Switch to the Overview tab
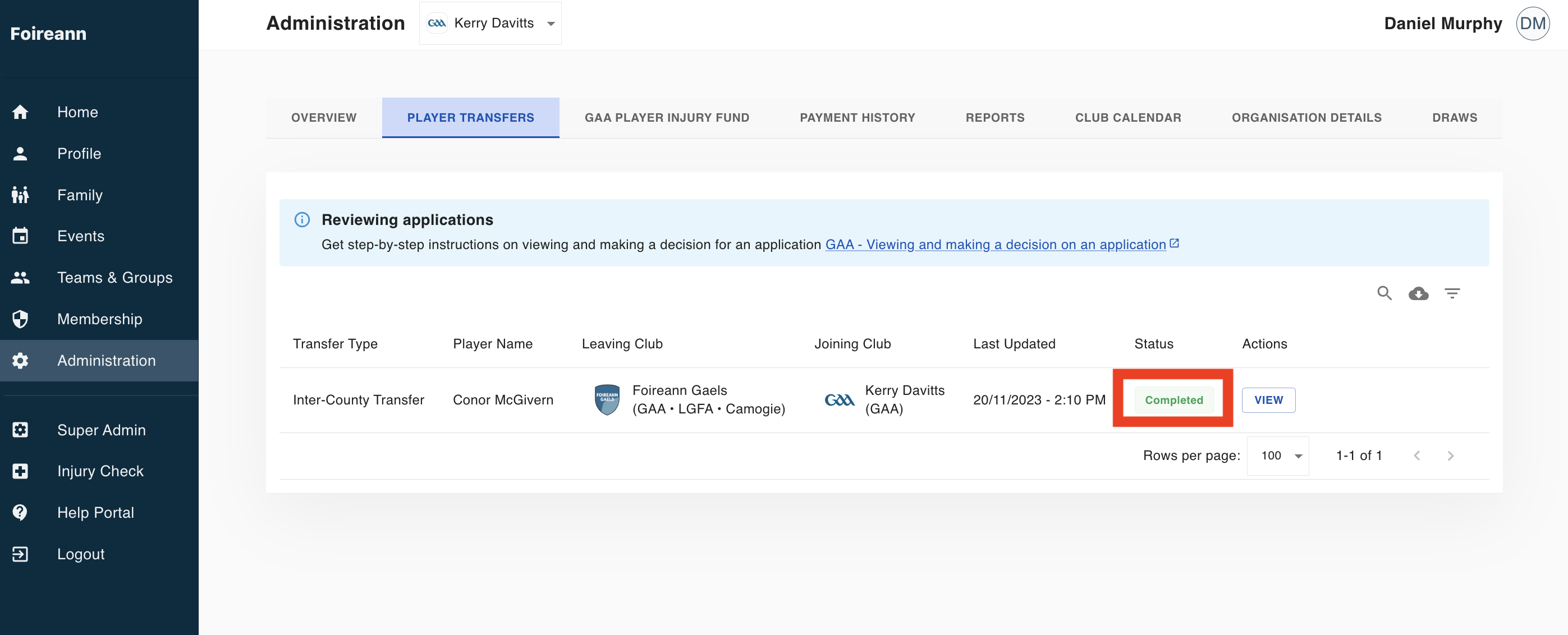The width and height of the screenshot is (1568, 635). [x=324, y=117]
